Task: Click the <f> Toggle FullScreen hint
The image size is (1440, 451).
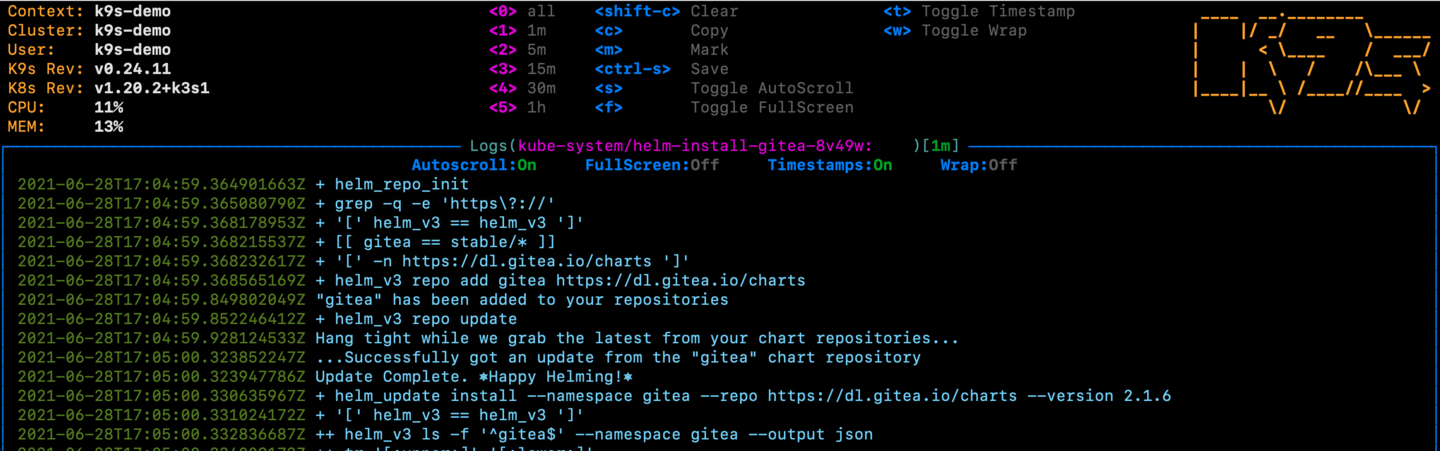Action: (724, 107)
